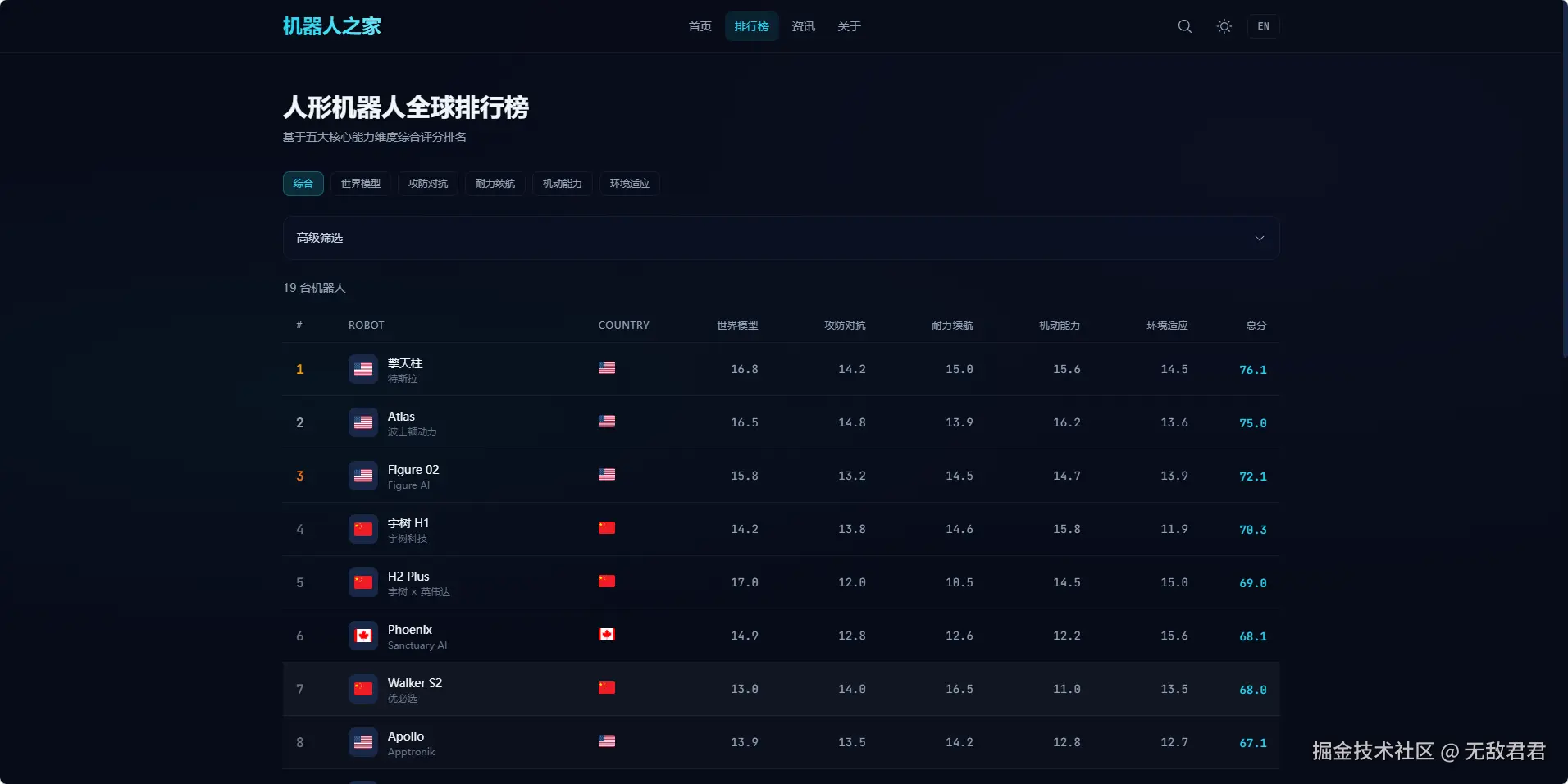Click the country flag in Apollo row
Screen dimensions: 1568x784
607,741
